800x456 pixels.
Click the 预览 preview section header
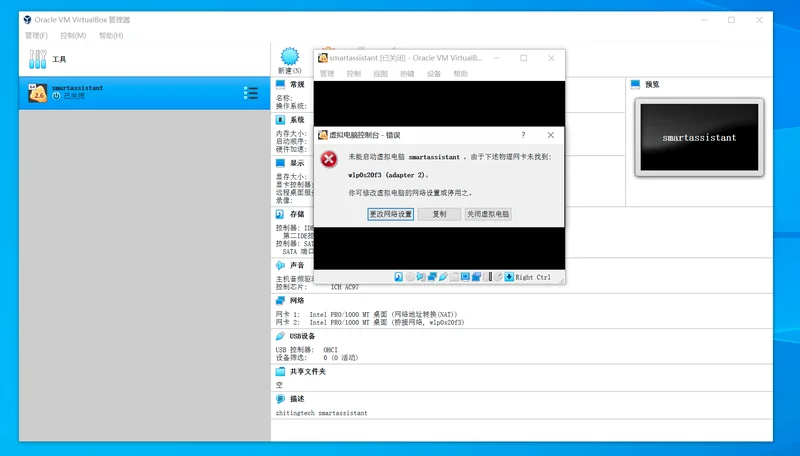(652, 84)
